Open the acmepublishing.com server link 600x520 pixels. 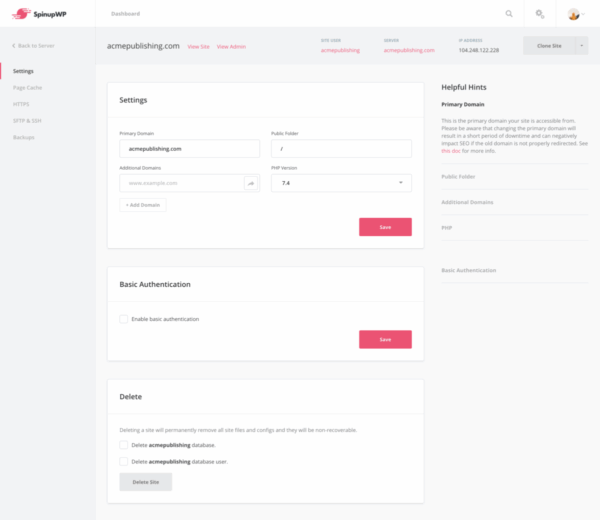coord(409,50)
